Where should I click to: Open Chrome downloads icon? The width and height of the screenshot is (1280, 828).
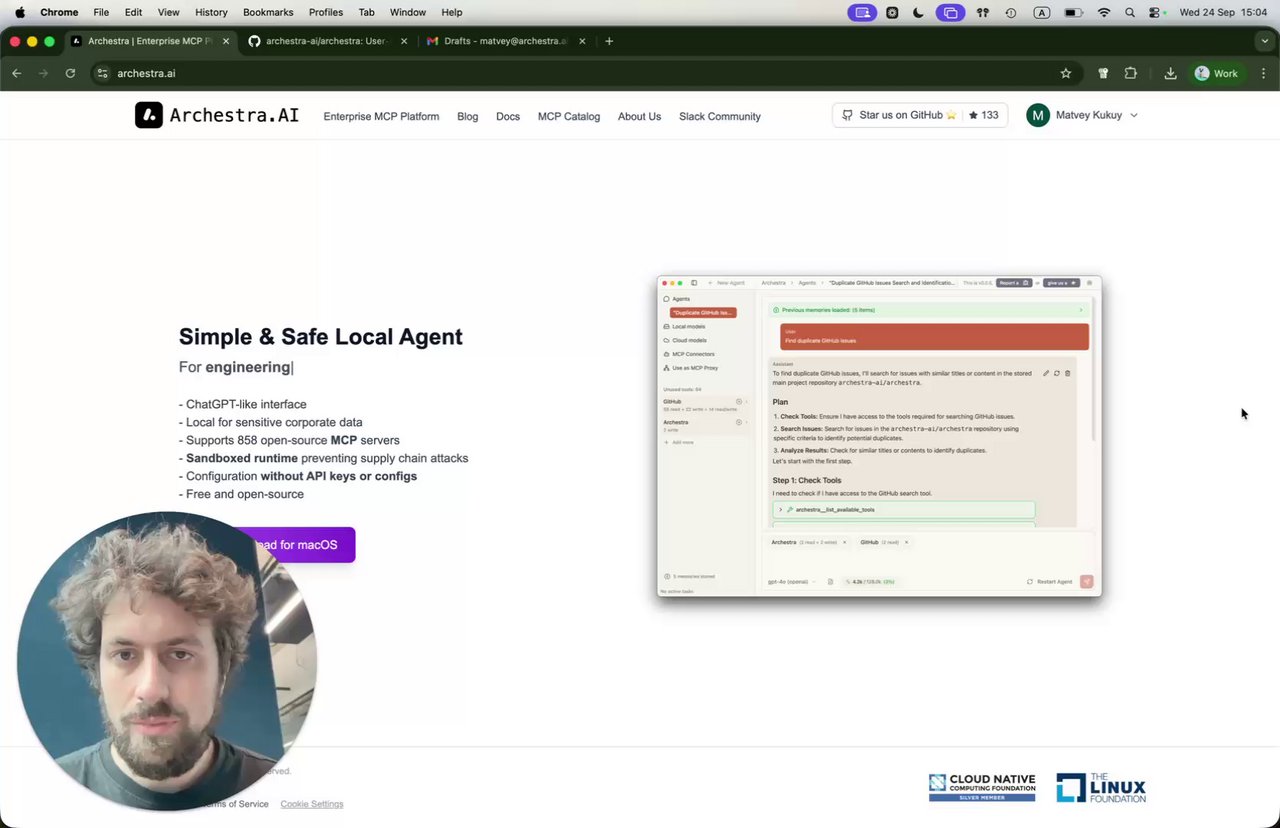pos(1170,73)
